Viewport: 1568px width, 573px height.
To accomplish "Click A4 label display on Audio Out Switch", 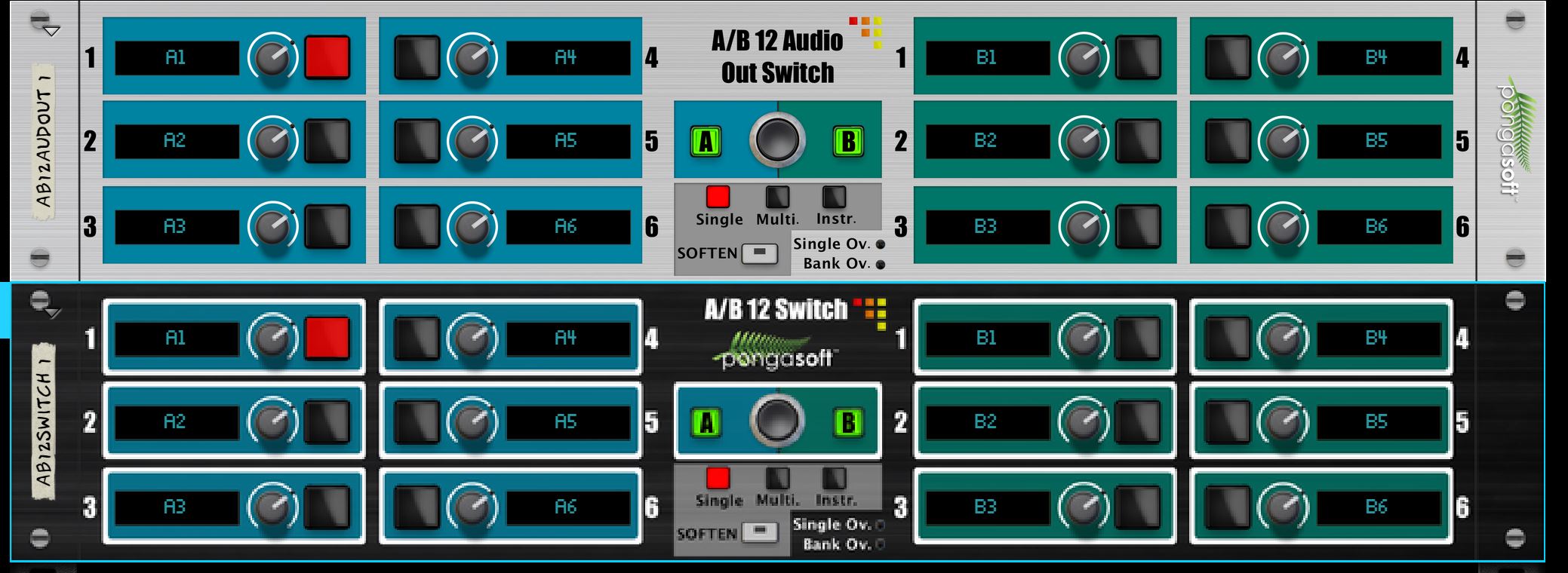I will click(x=568, y=58).
